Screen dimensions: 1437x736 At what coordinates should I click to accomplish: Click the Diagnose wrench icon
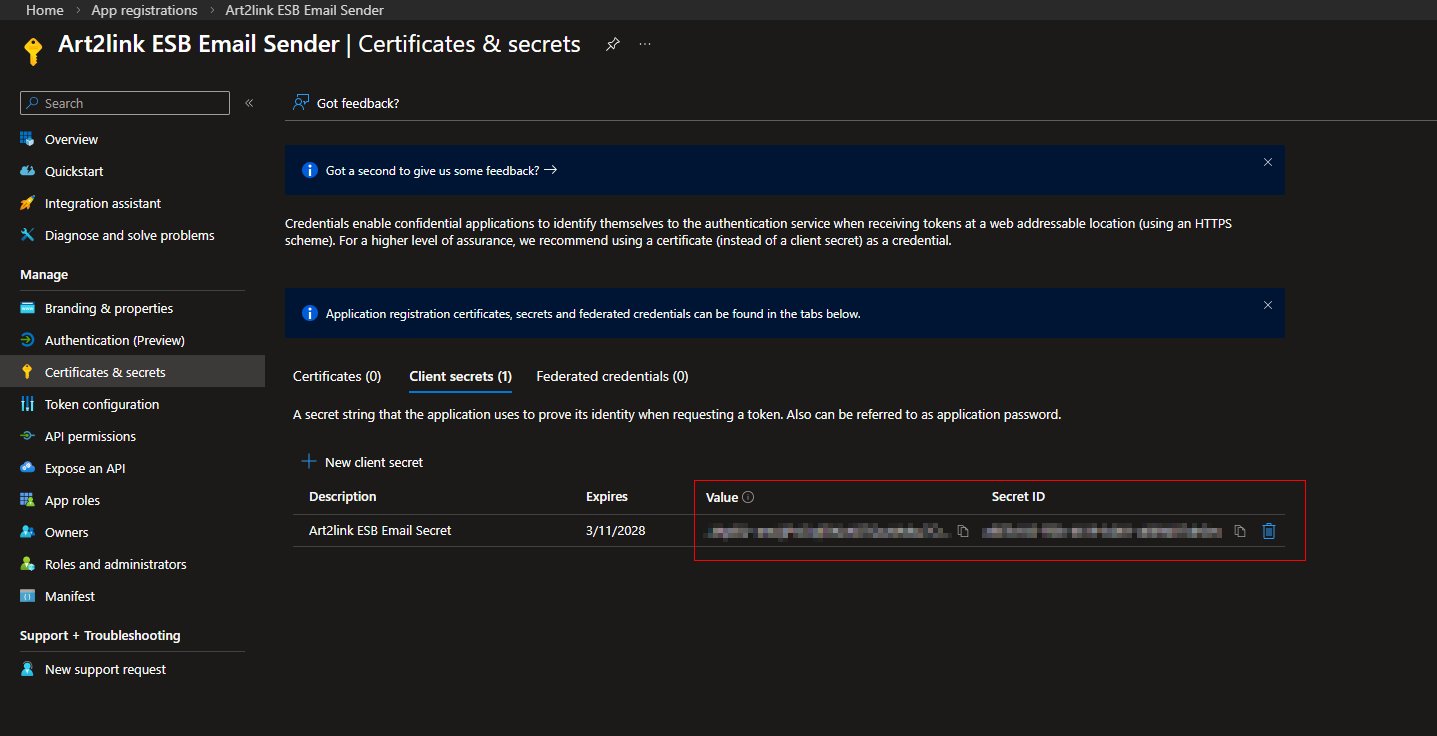point(27,235)
